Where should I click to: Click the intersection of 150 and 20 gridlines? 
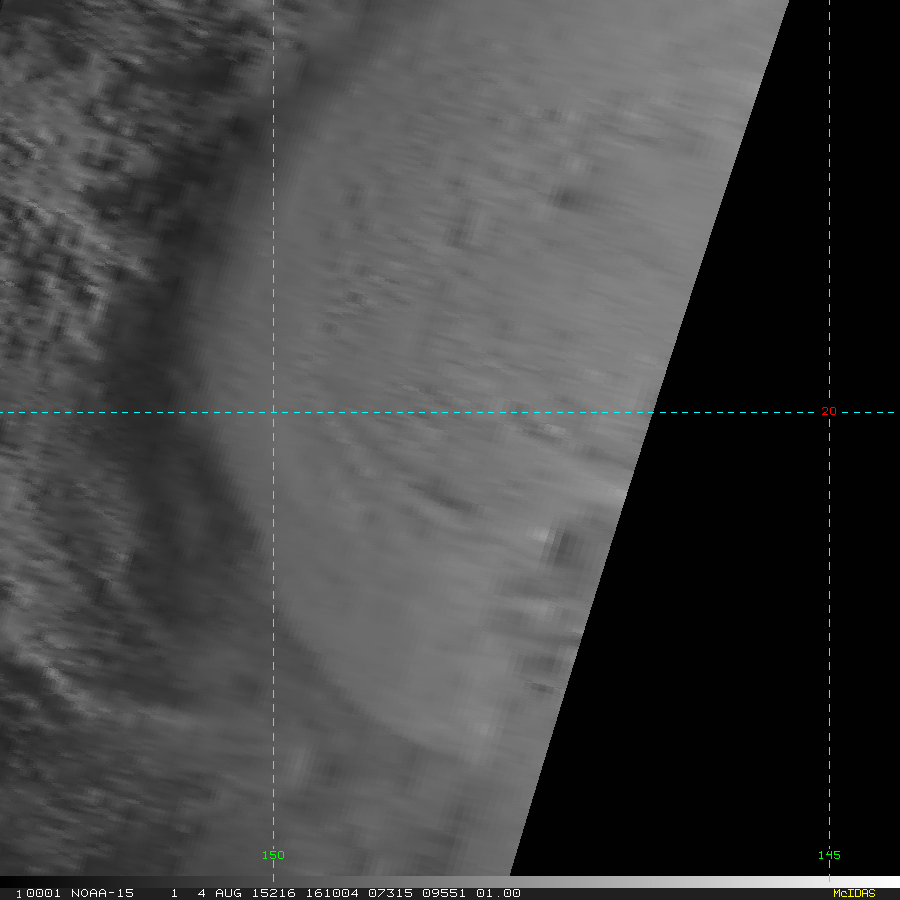(x=273, y=412)
